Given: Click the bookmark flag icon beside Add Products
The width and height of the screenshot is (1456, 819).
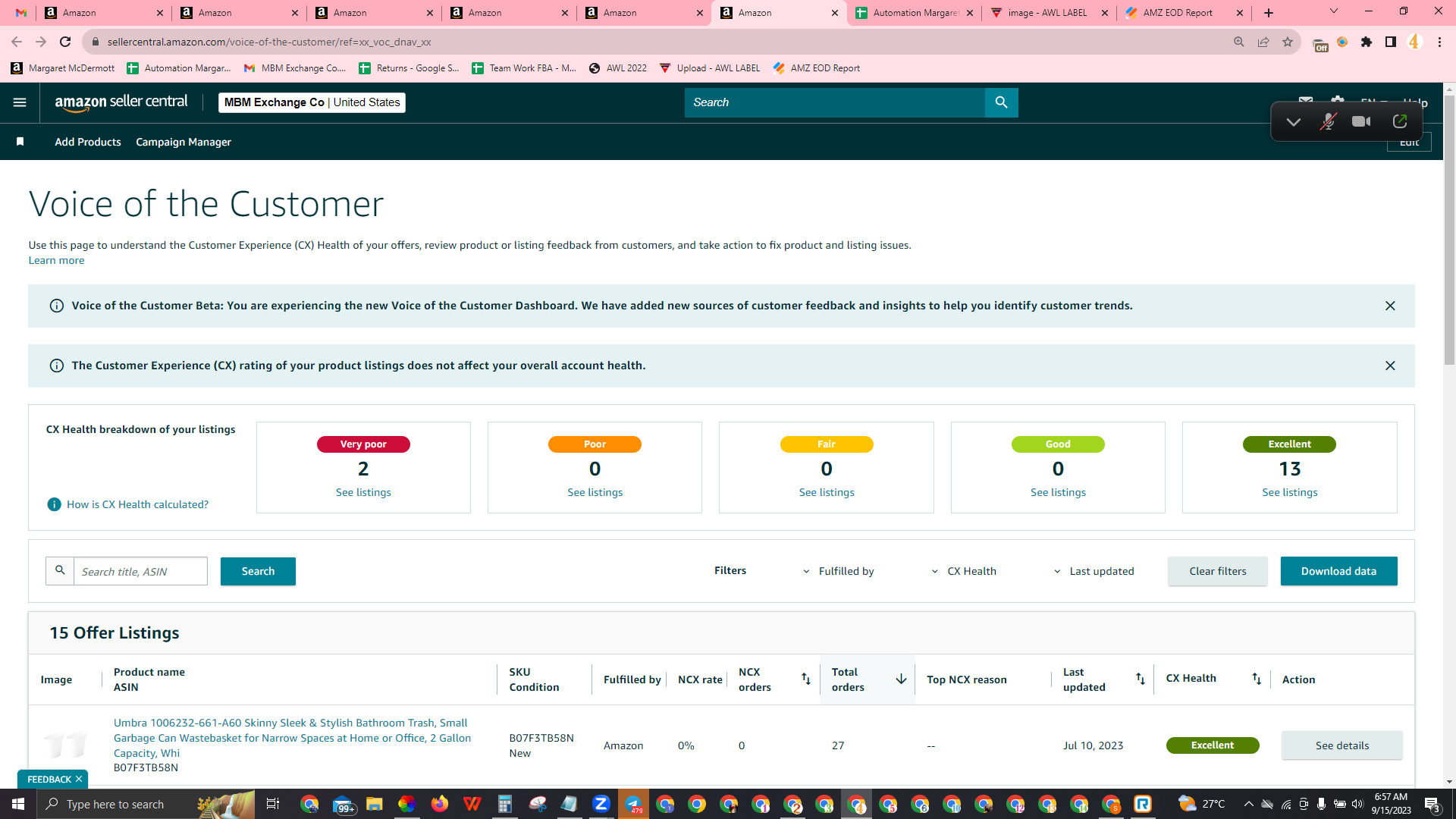Looking at the screenshot, I should click(x=20, y=142).
